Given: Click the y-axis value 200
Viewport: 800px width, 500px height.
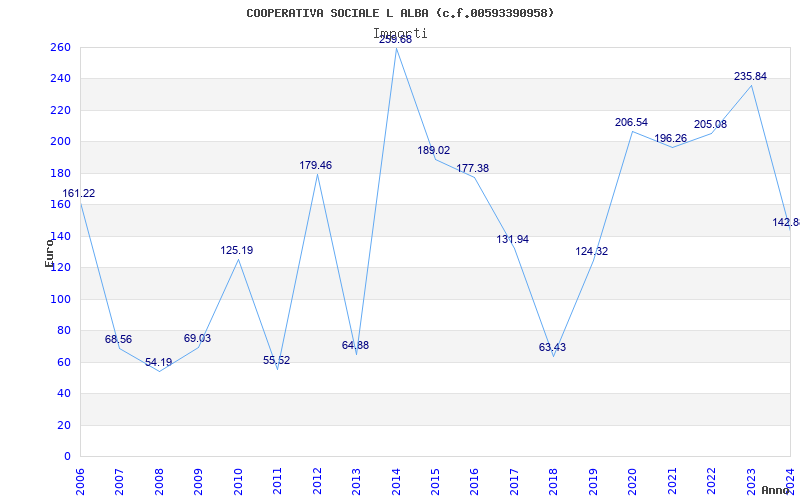Looking at the screenshot, I should click(60, 142).
